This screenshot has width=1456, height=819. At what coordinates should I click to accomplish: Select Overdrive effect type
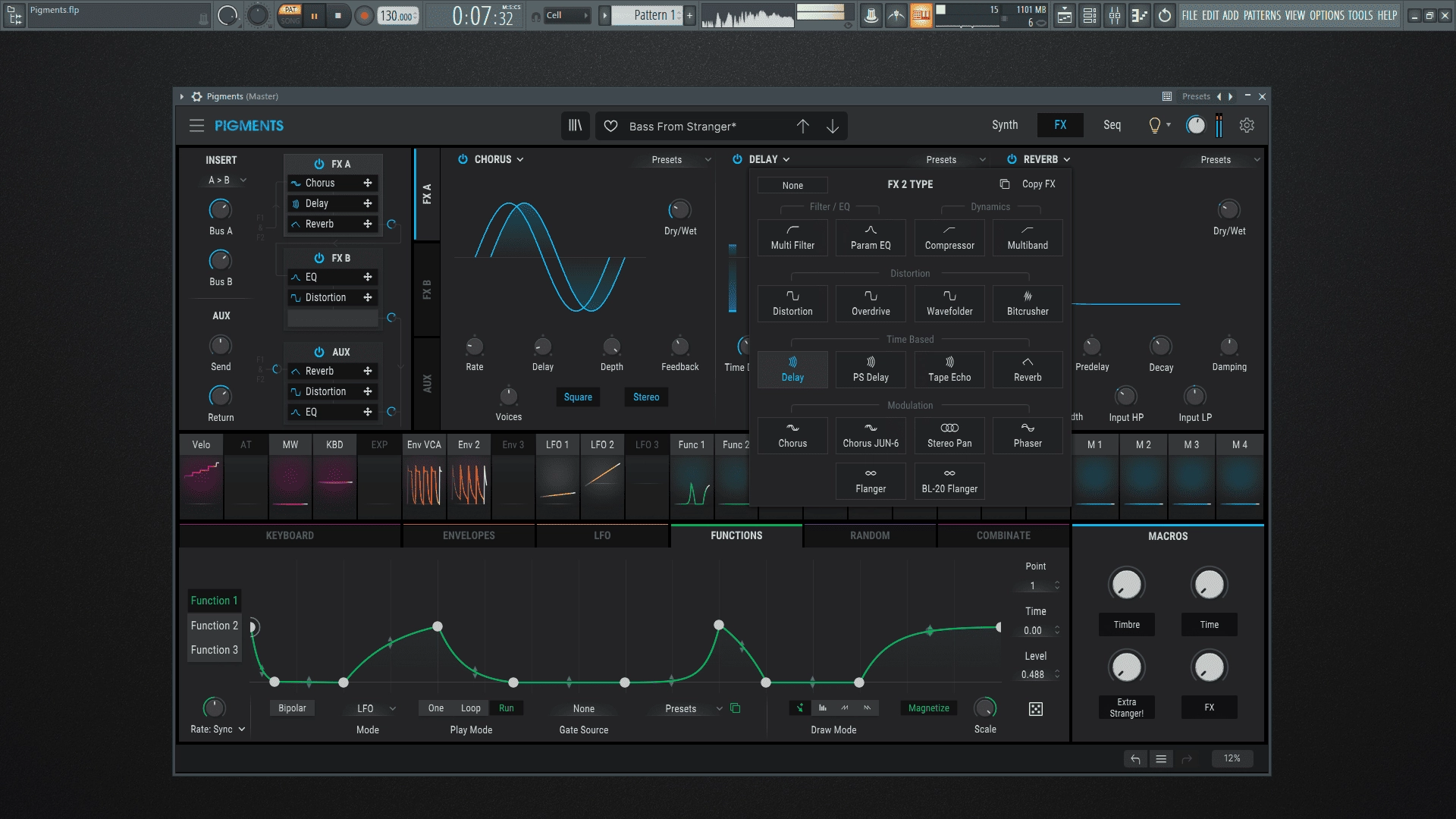pos(871,303)
